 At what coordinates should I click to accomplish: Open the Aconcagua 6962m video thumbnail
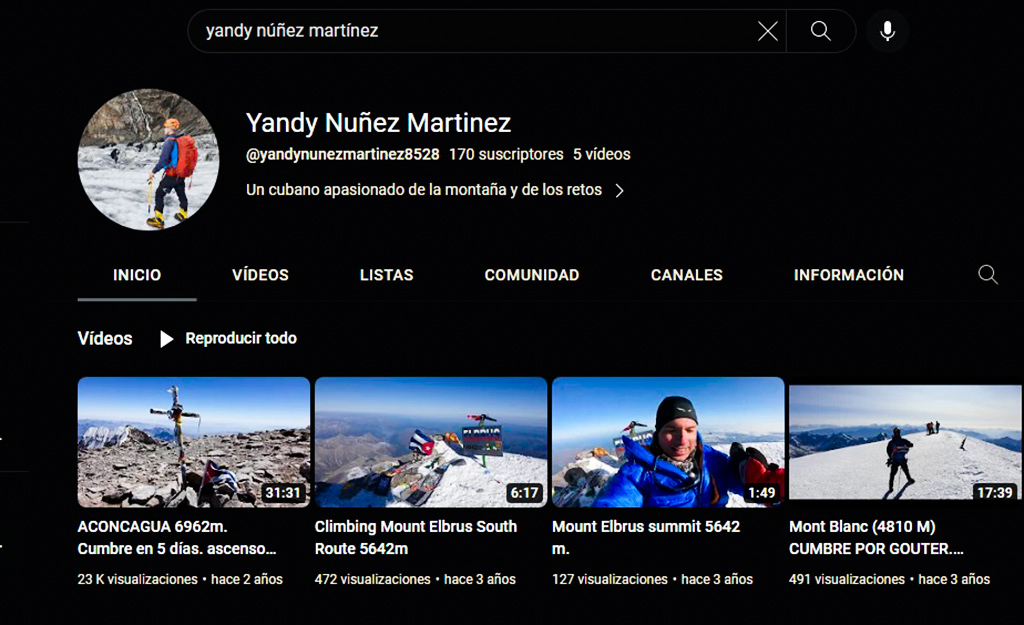[194, 442]
